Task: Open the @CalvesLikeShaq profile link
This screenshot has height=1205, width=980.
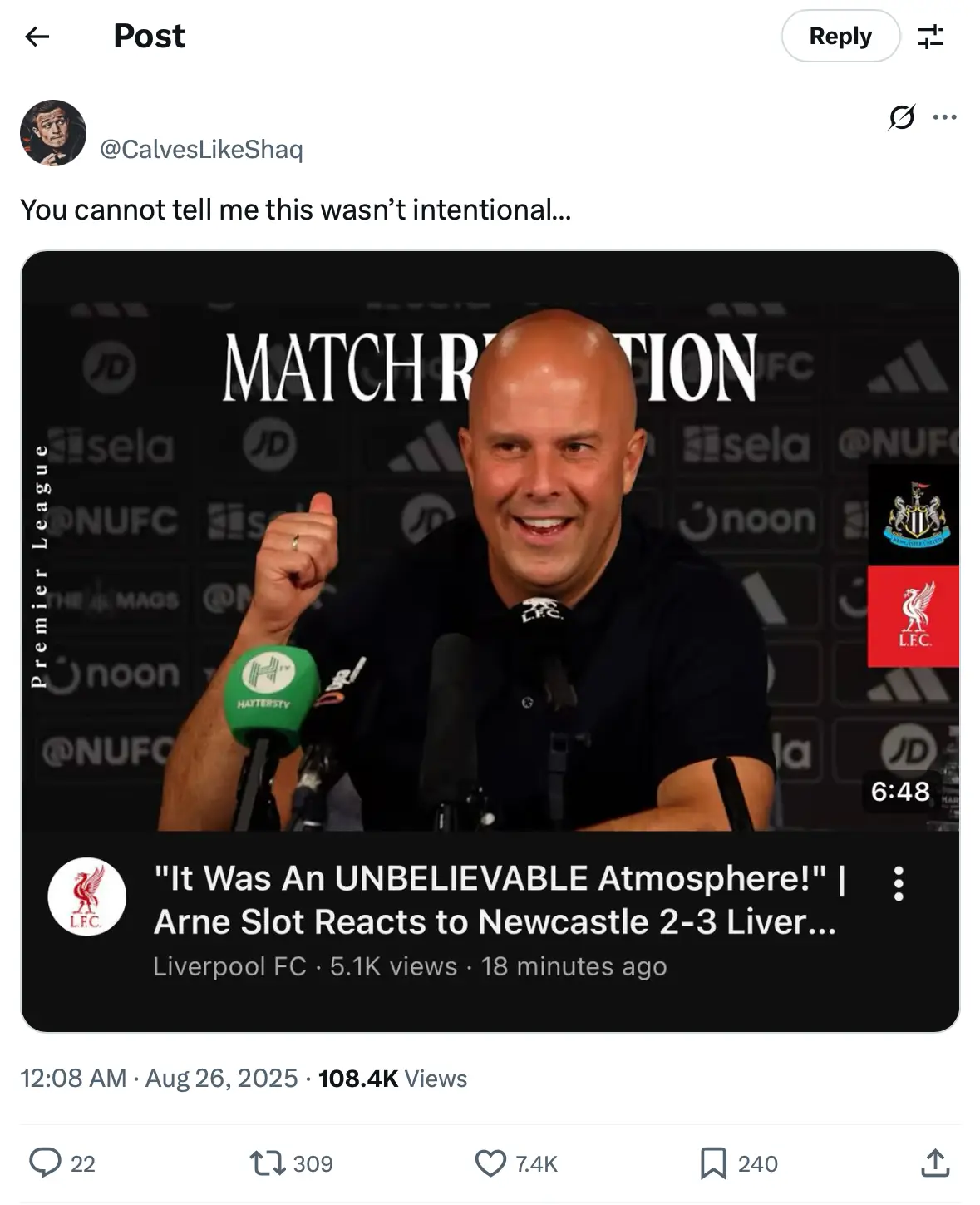Action: coord(201,149)
